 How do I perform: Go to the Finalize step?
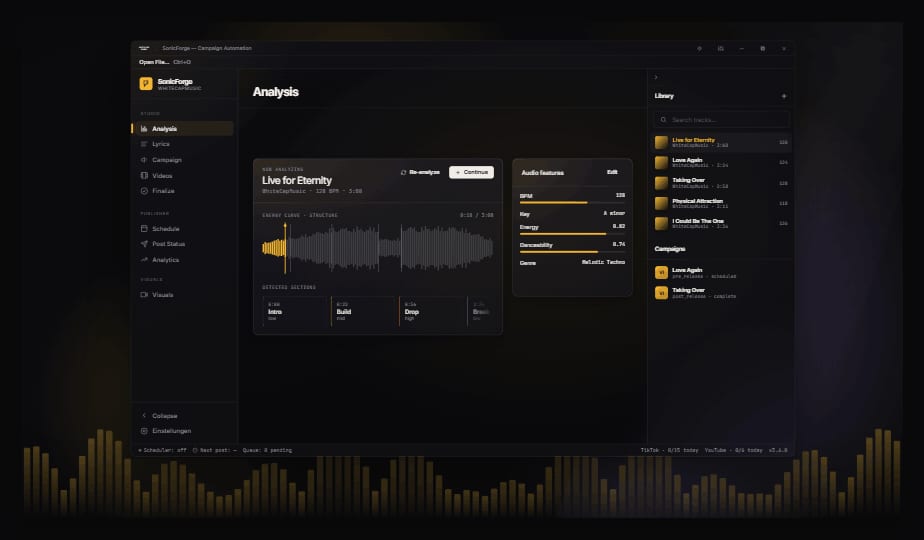click(183, 191)
